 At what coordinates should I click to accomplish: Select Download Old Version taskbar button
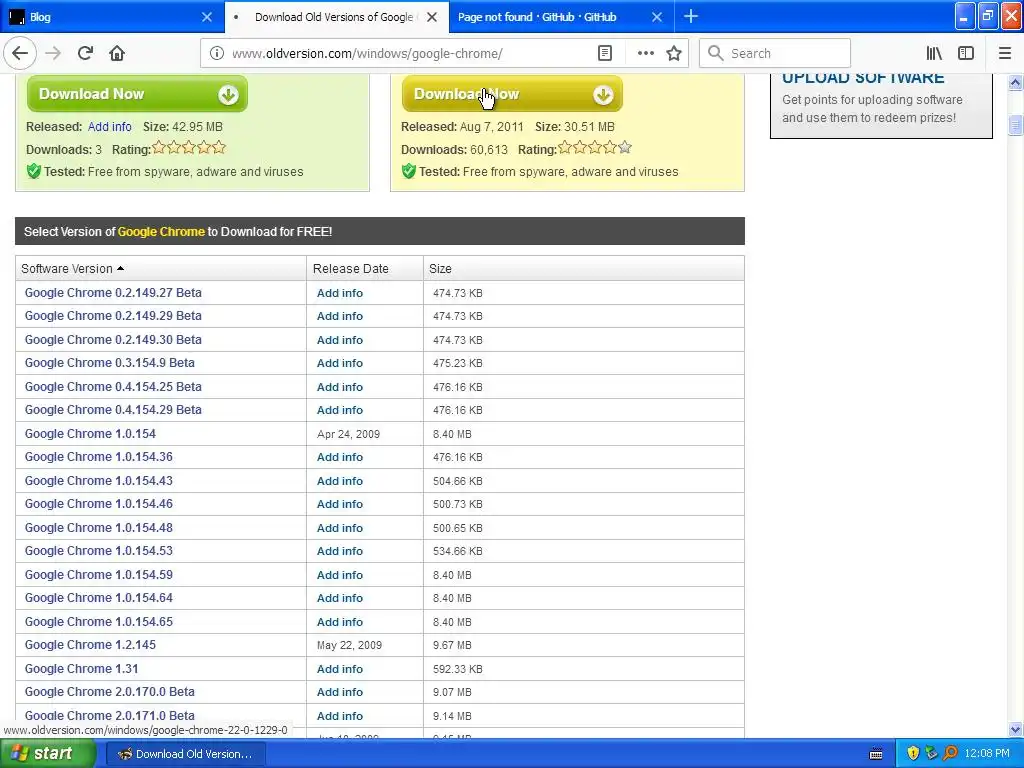click(185, 754)
